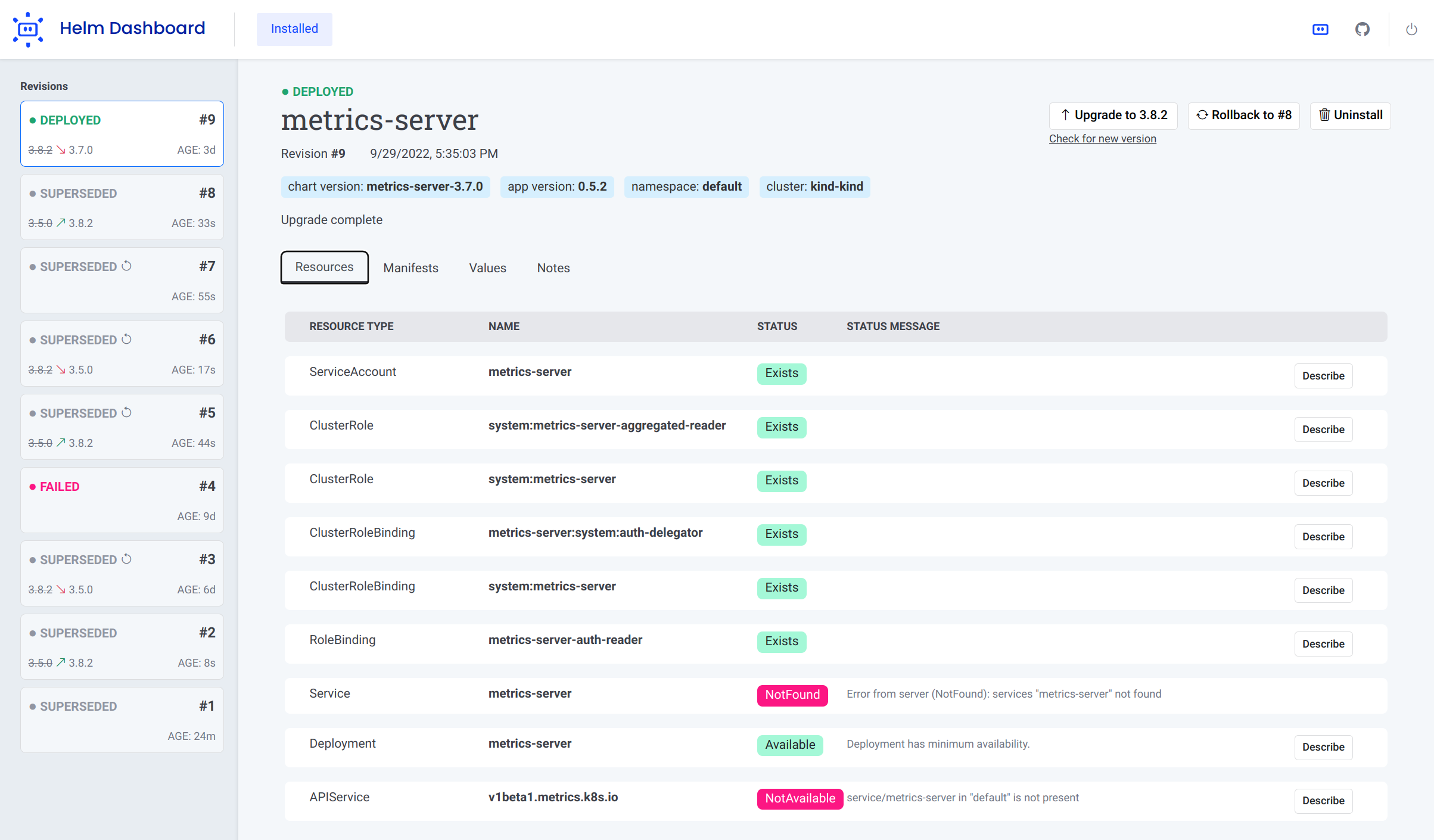Screen dimensions: 1434x840
Task: Click the trash icon on the Uninstall button
Action: pos(1325,115)
